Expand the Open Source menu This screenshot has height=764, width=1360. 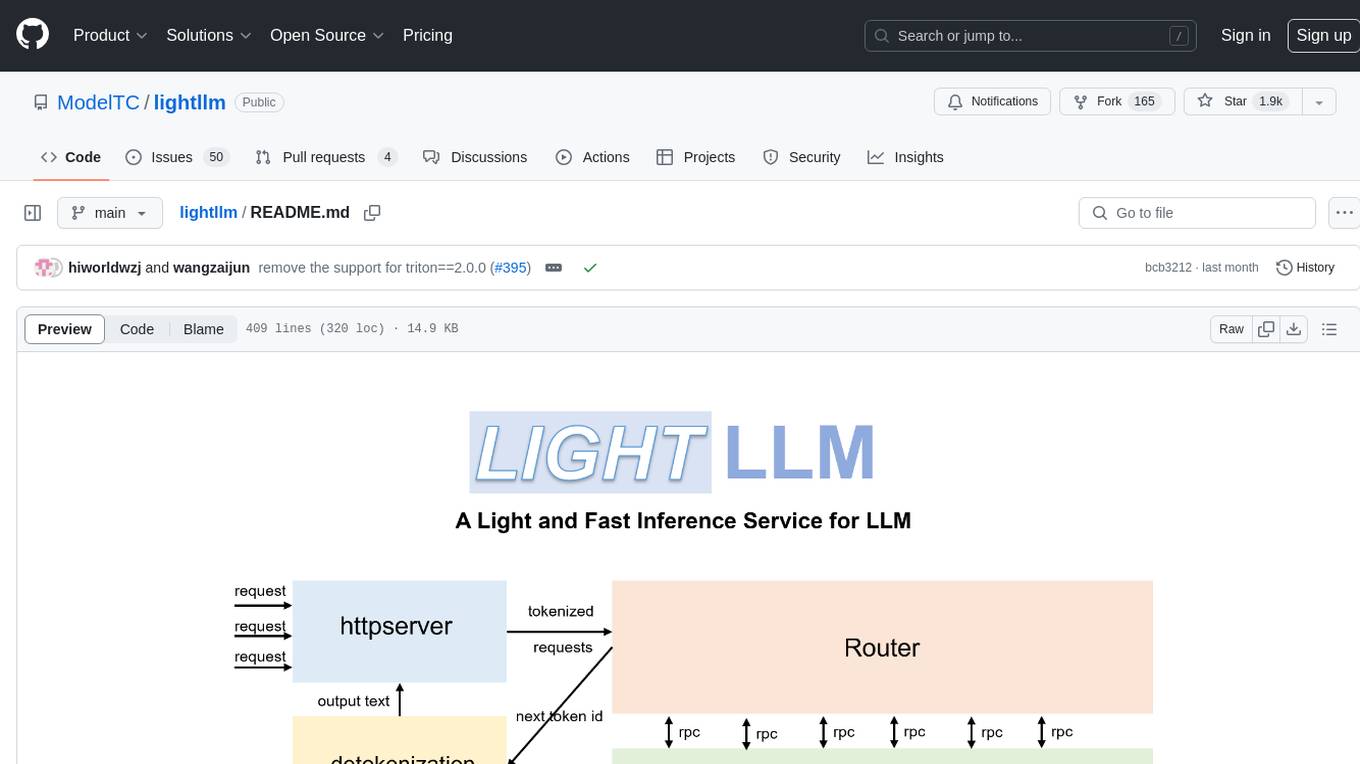coord(327,35)
